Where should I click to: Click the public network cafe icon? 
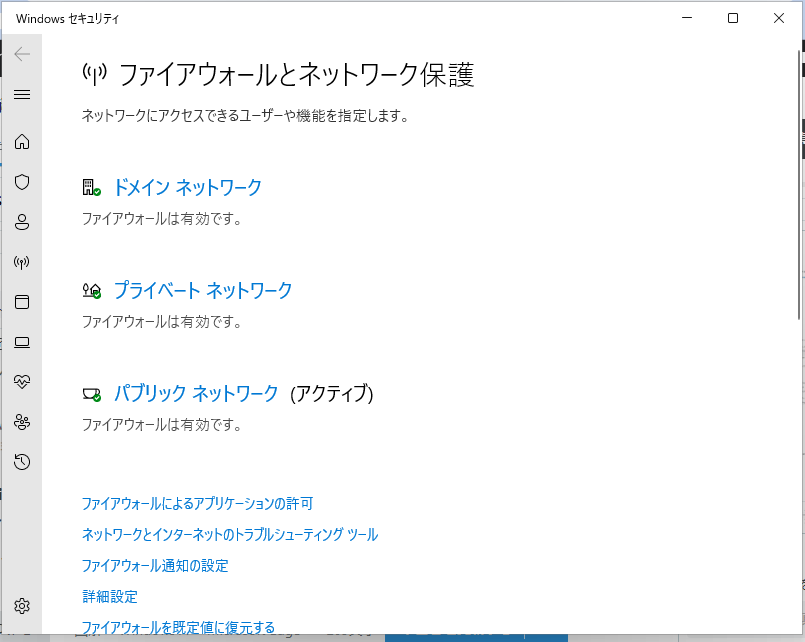pos(91,394)
